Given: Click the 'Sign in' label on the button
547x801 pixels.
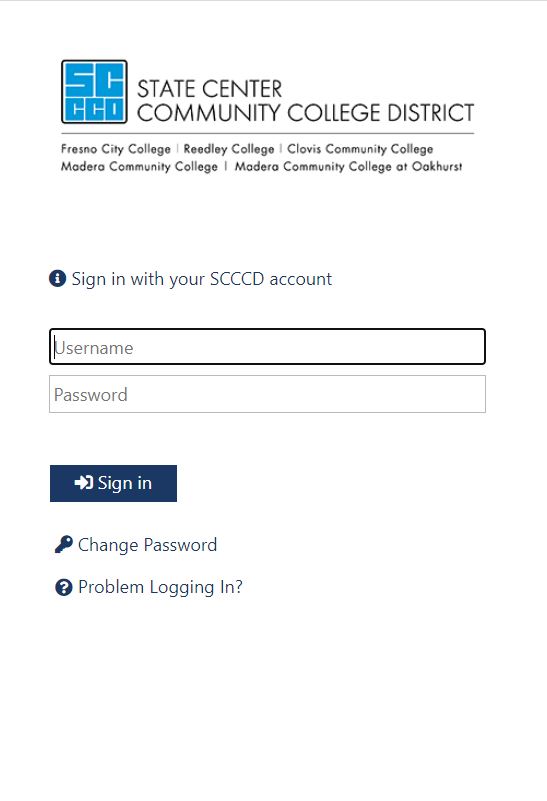Looking at the screenshot, I should click(x=125, y=483).
